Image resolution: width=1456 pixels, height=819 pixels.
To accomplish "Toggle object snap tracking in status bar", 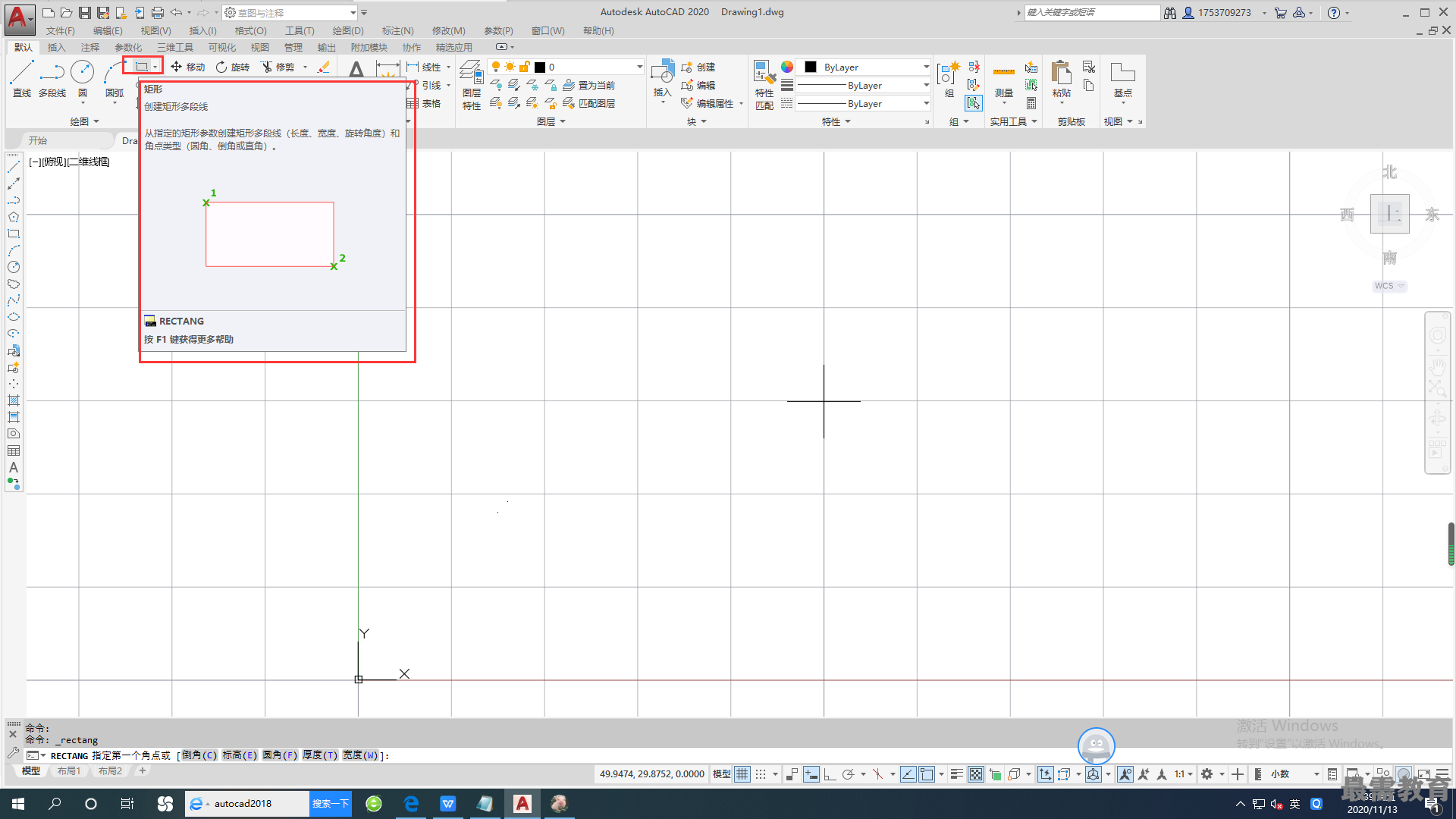I will click(x=908, y=774).
